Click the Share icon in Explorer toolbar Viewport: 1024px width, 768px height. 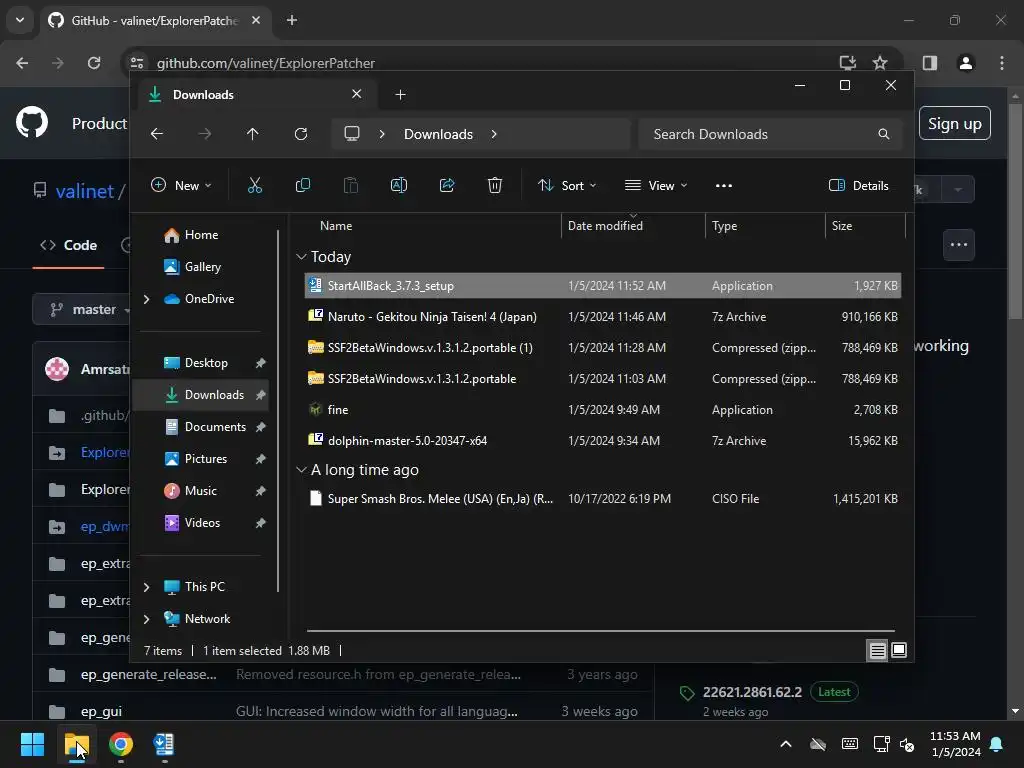click(x=447, y=185)
